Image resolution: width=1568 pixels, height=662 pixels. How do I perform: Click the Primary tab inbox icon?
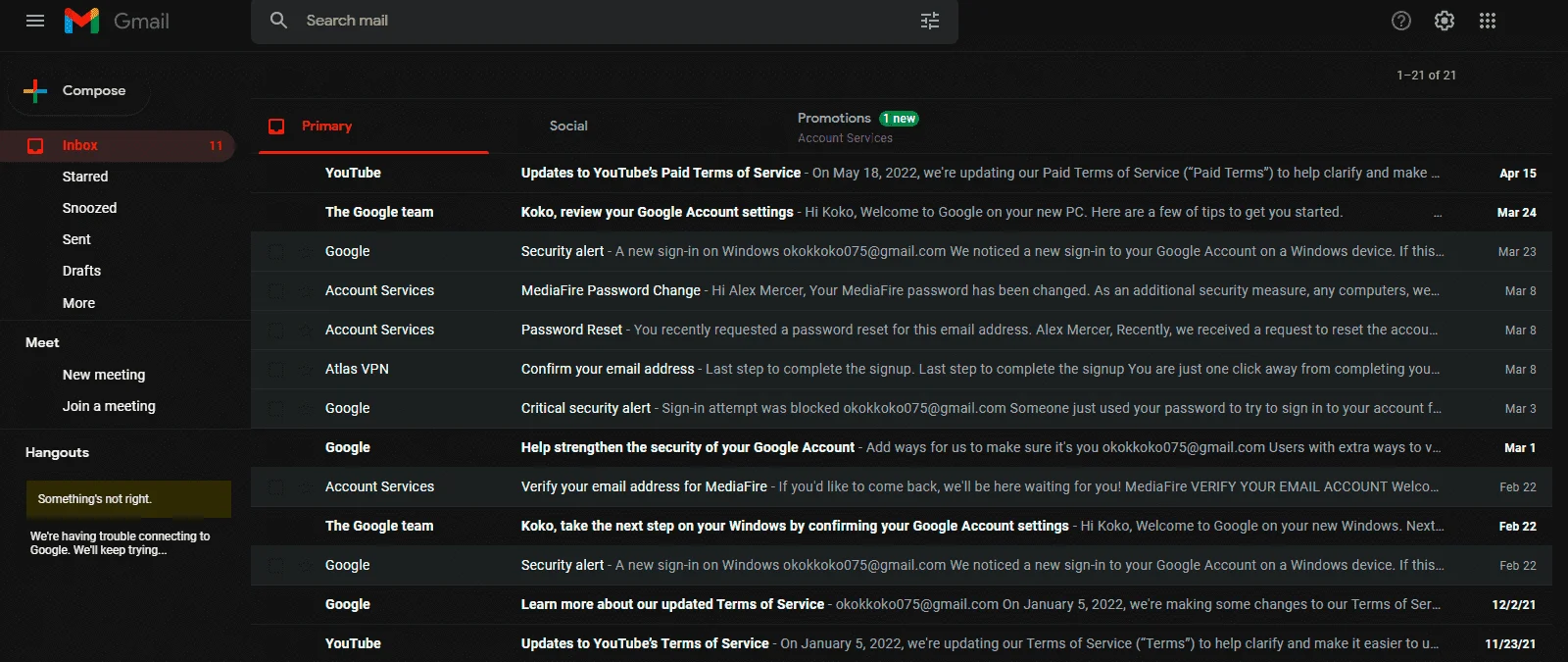(276, 127)
